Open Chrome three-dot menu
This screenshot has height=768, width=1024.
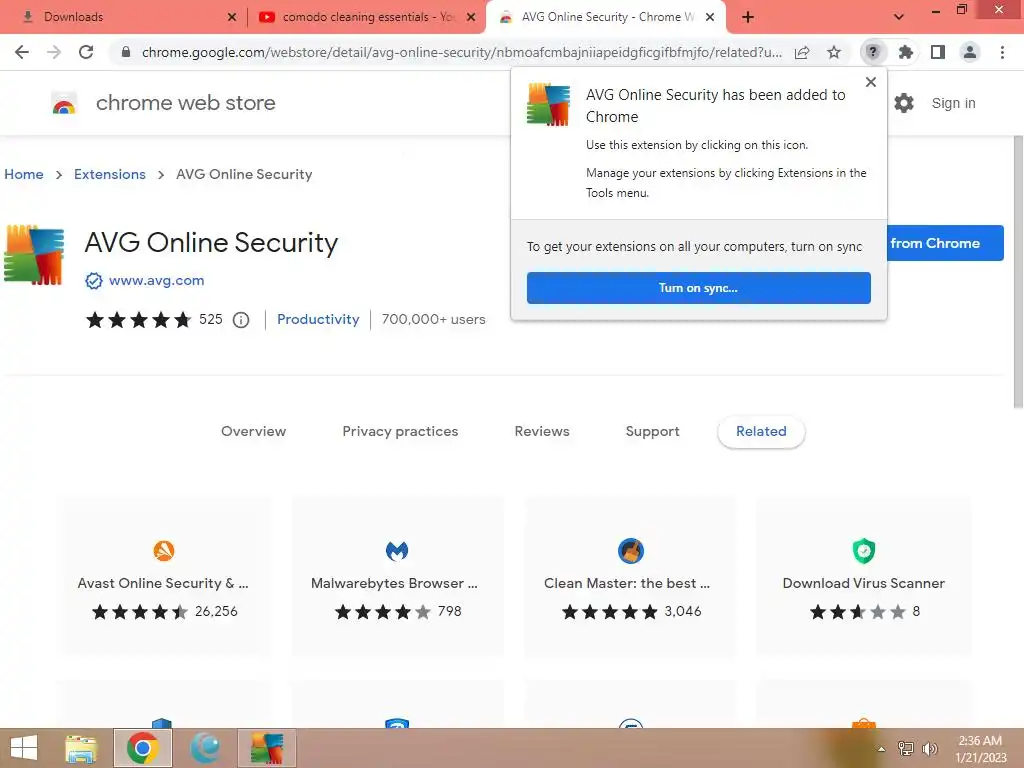1002,52
